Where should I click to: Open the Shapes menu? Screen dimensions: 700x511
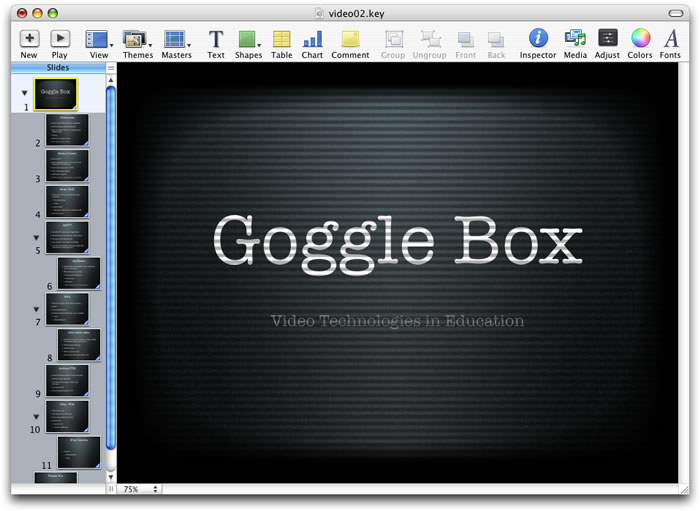pyautogui.click(x=248, y=39)
